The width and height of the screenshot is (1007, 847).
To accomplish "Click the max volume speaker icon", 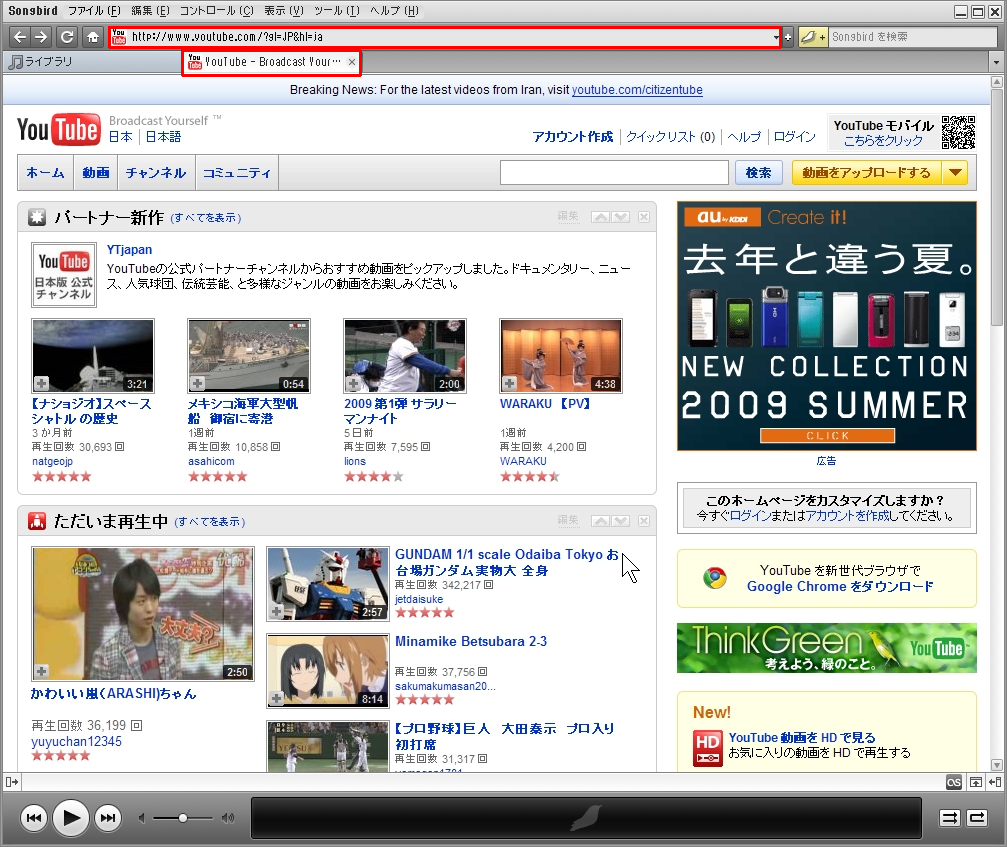I will pos(228,818).
